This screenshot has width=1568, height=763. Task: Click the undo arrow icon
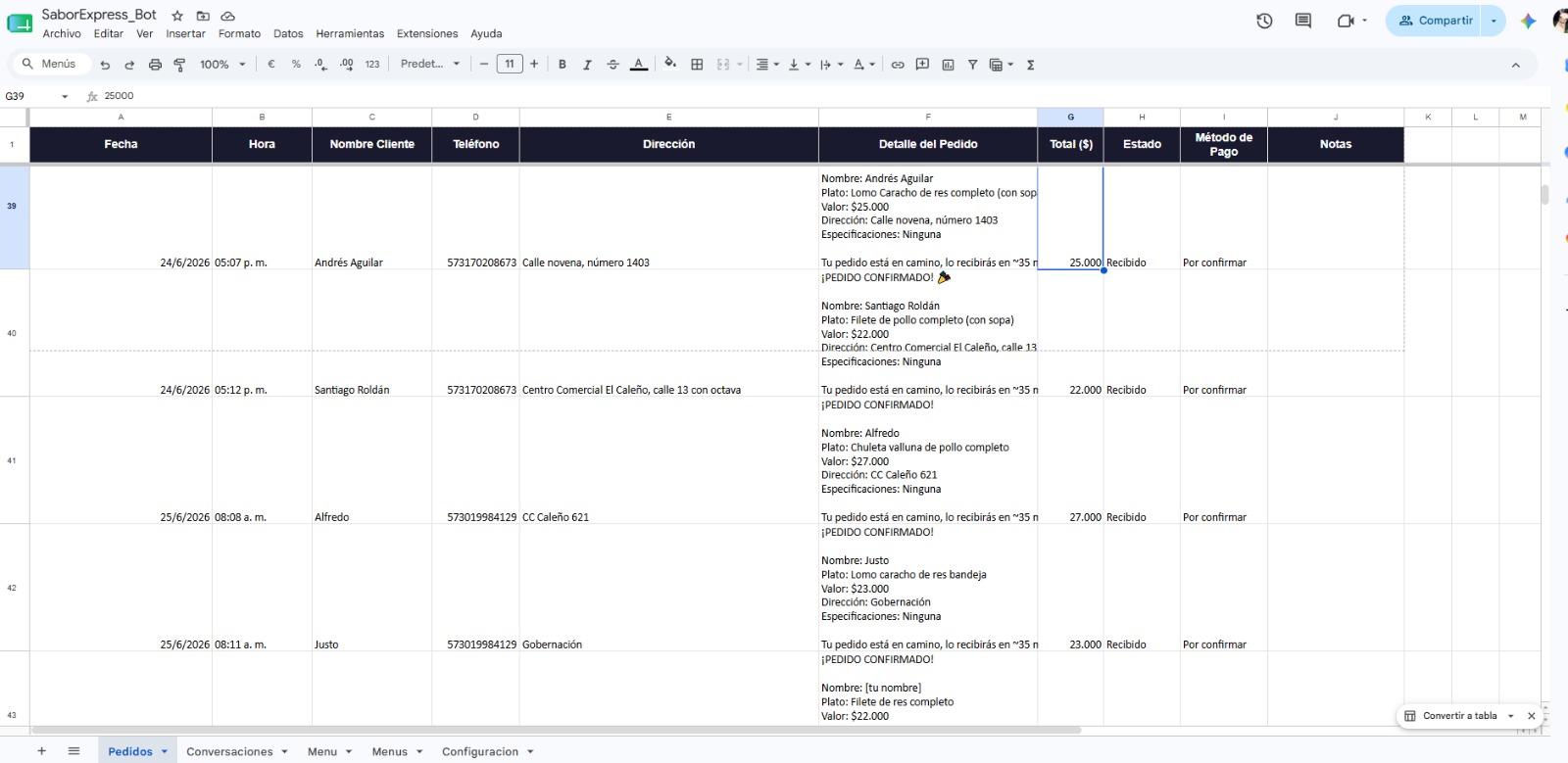105,65
